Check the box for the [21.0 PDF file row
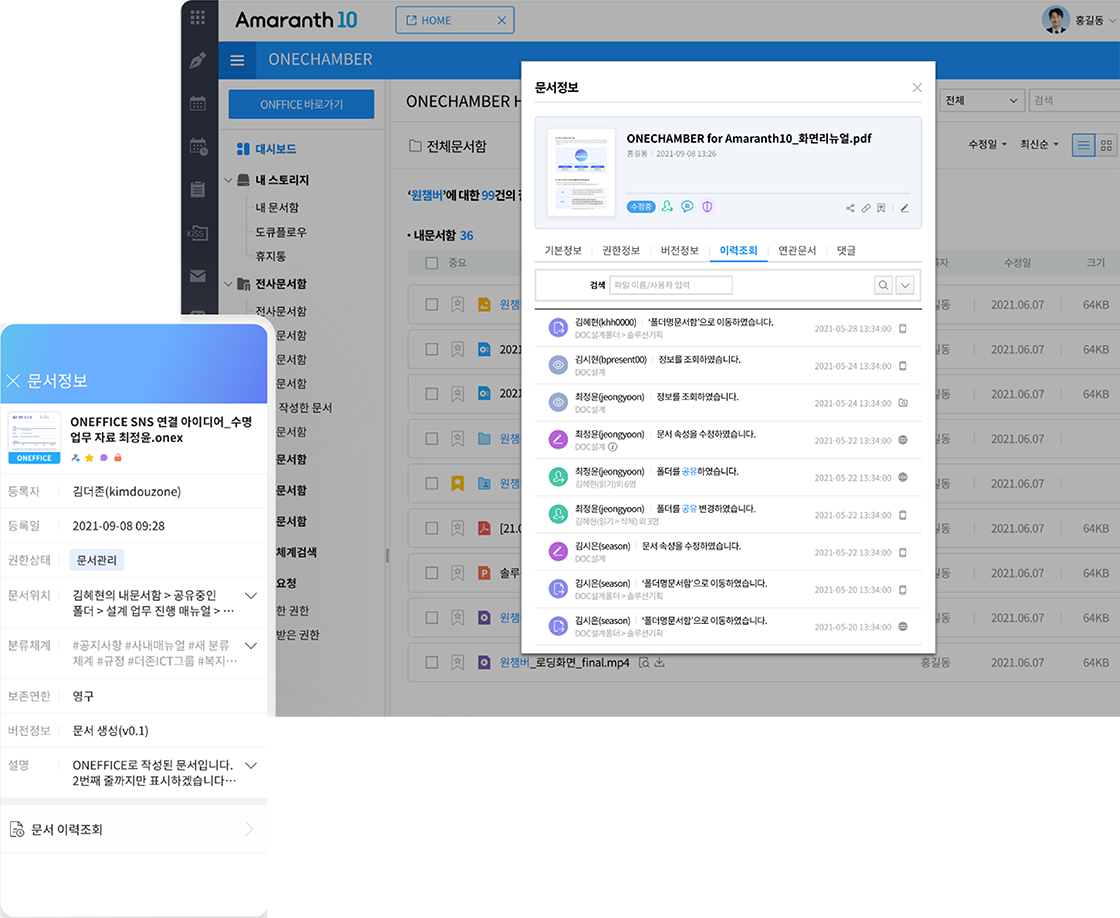This screenshot has height=918, width=1120. click(431, 528)
